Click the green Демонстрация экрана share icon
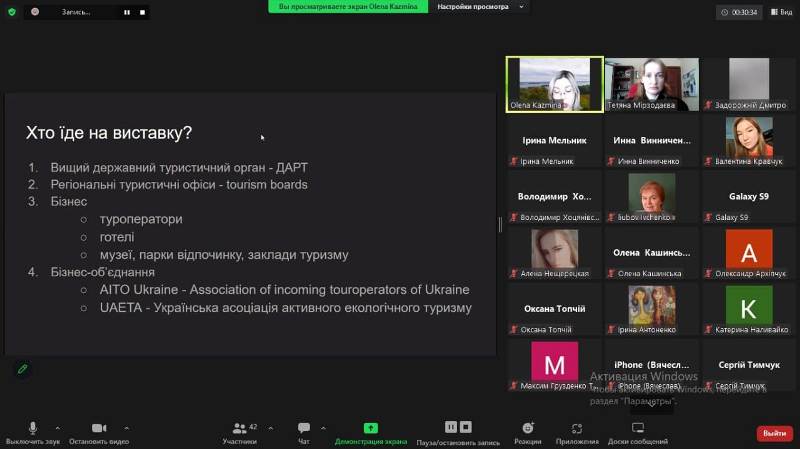This screenshot has height=449, width=800. (x=371, y=428)
